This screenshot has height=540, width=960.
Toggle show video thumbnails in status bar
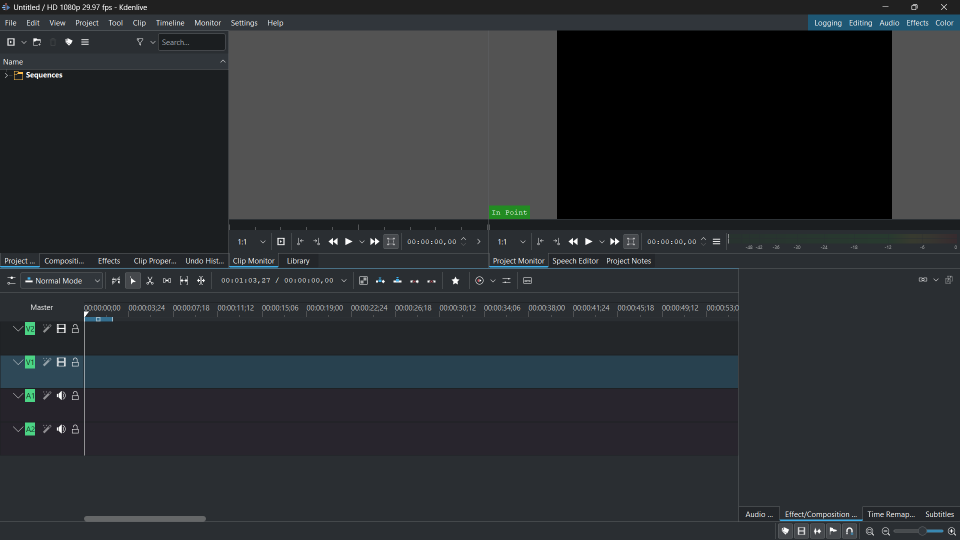[801, 531]
